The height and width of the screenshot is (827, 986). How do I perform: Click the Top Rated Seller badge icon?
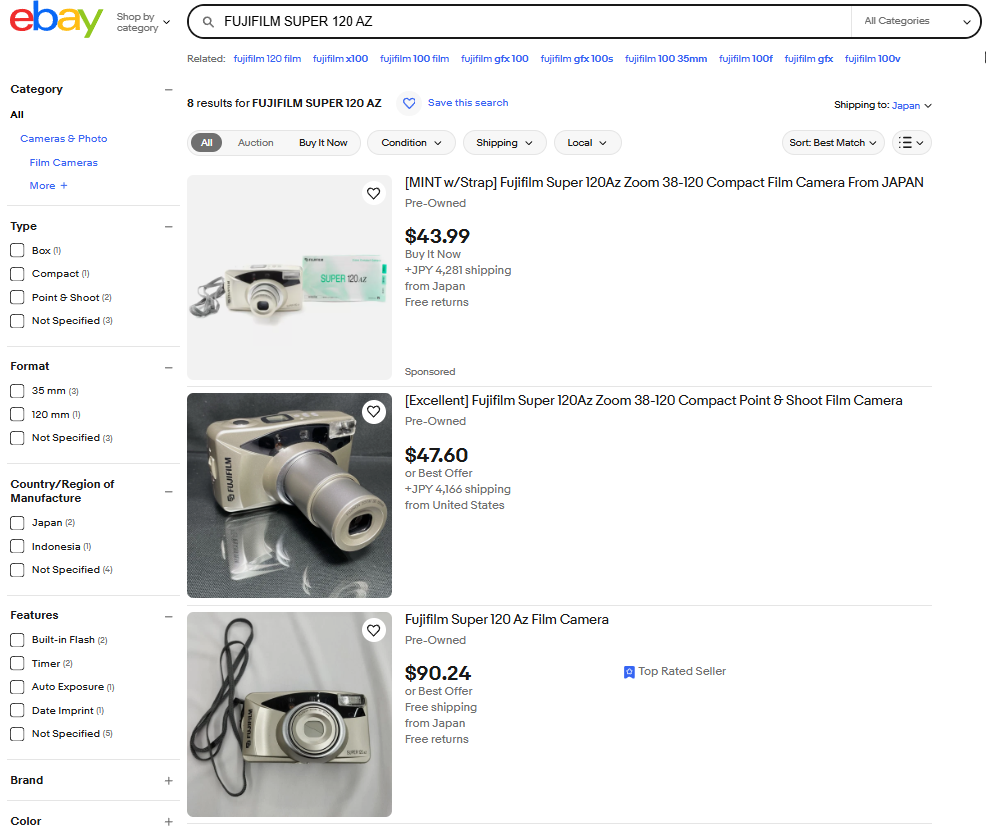click(x=629, y=672)
